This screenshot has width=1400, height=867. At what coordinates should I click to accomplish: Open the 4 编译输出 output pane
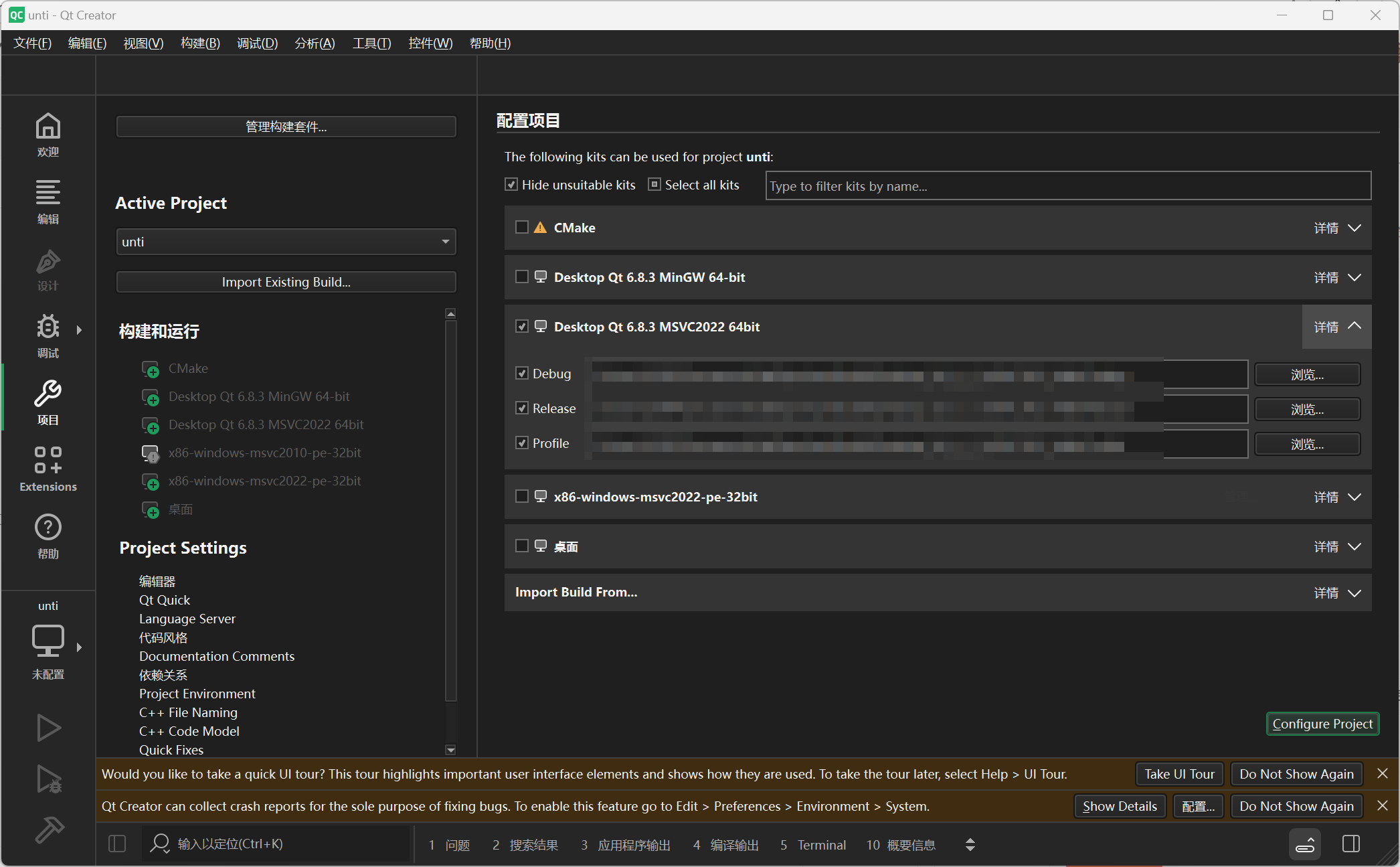tap(725, 845)
